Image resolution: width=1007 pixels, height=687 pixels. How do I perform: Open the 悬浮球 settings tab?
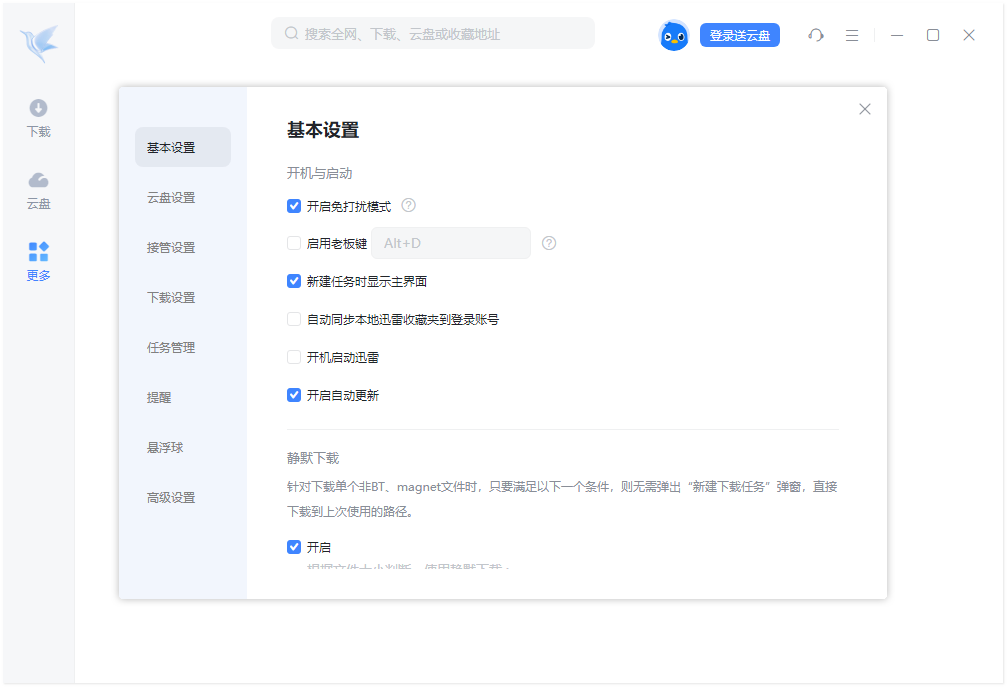[x=165, y=447]
